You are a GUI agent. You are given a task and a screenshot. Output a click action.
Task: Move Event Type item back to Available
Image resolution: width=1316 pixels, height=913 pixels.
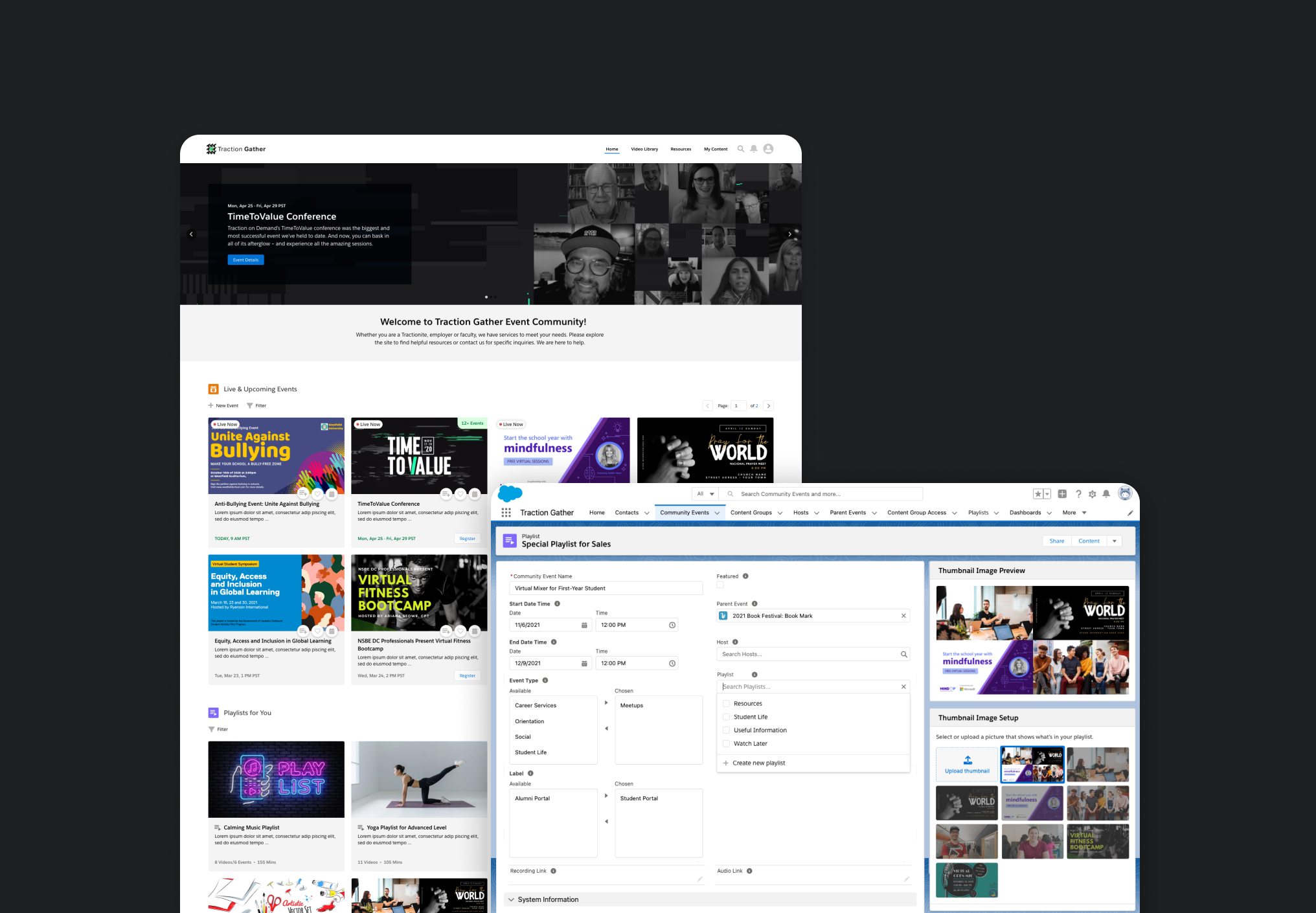(x=606, y=728)
